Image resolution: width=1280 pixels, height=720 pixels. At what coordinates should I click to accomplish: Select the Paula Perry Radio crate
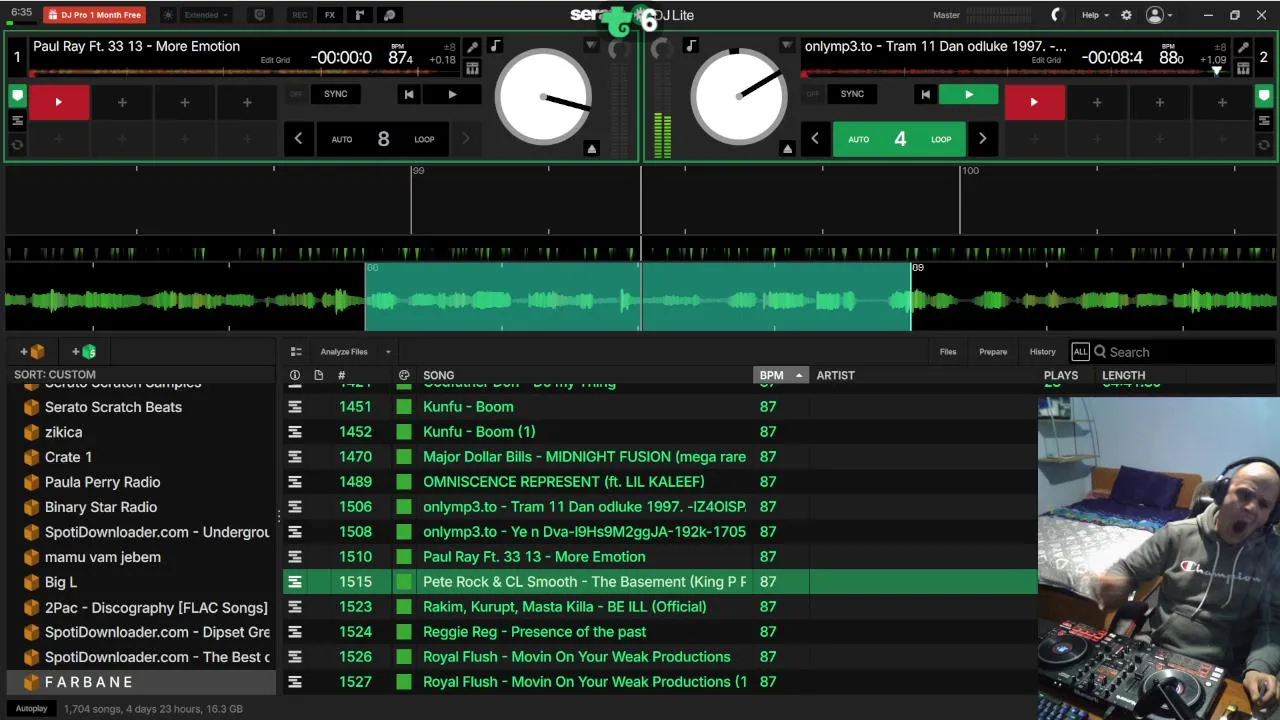[x=141, y=482]
